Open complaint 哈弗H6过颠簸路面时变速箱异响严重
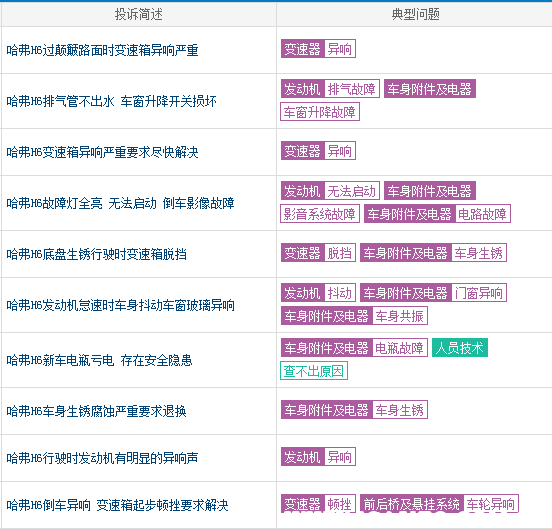This screenshot has height=529, width=552. click(102, 50)
